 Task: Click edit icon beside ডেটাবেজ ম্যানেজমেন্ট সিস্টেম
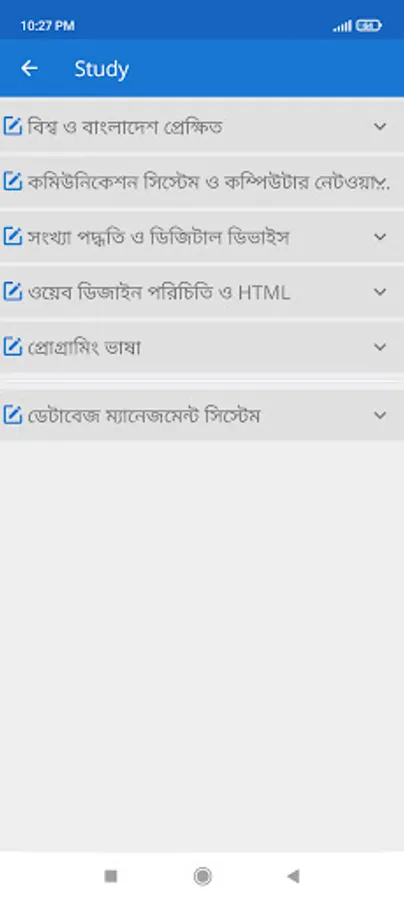click(13, 415)
